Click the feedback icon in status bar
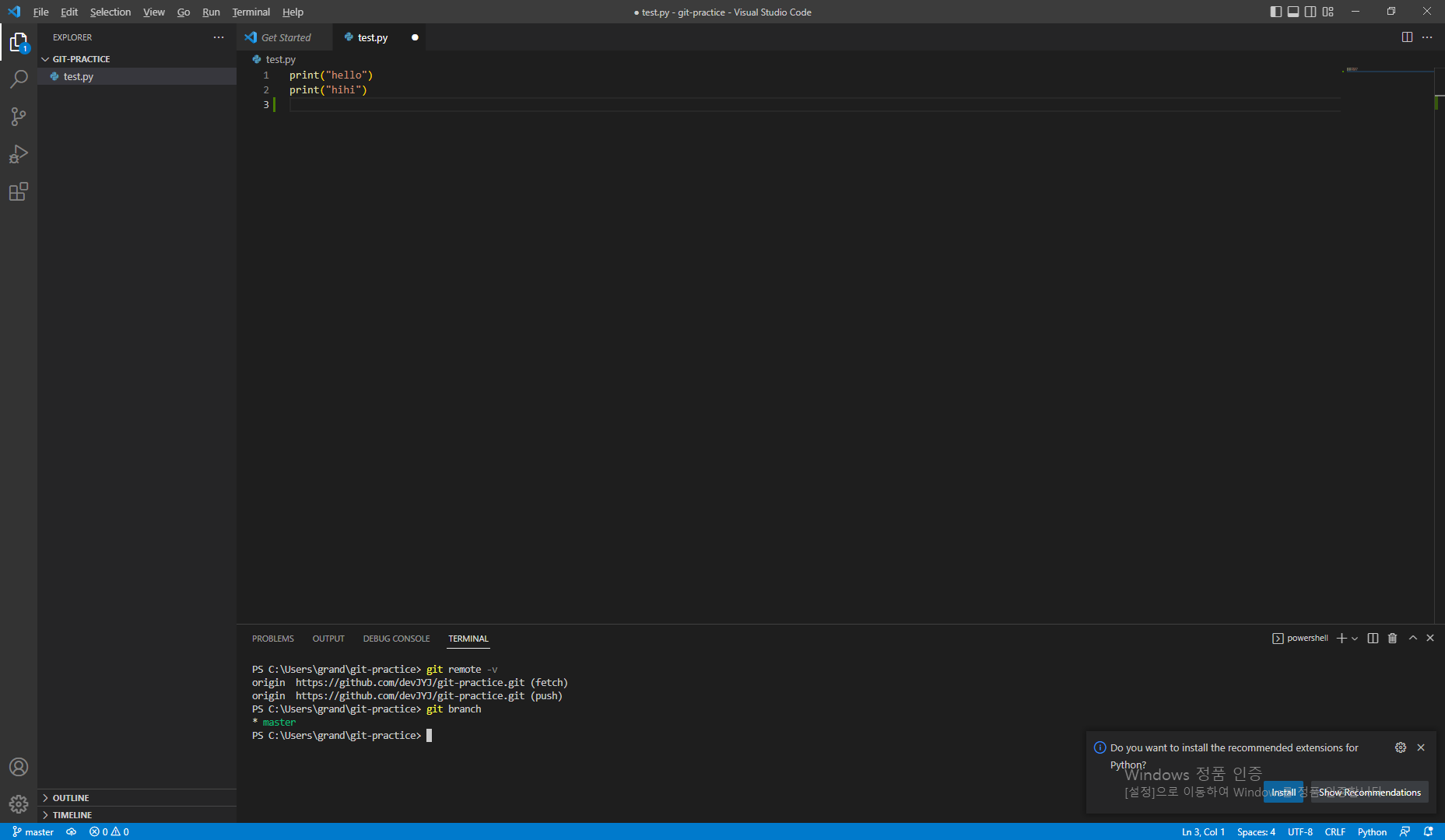 (1405, 831)
